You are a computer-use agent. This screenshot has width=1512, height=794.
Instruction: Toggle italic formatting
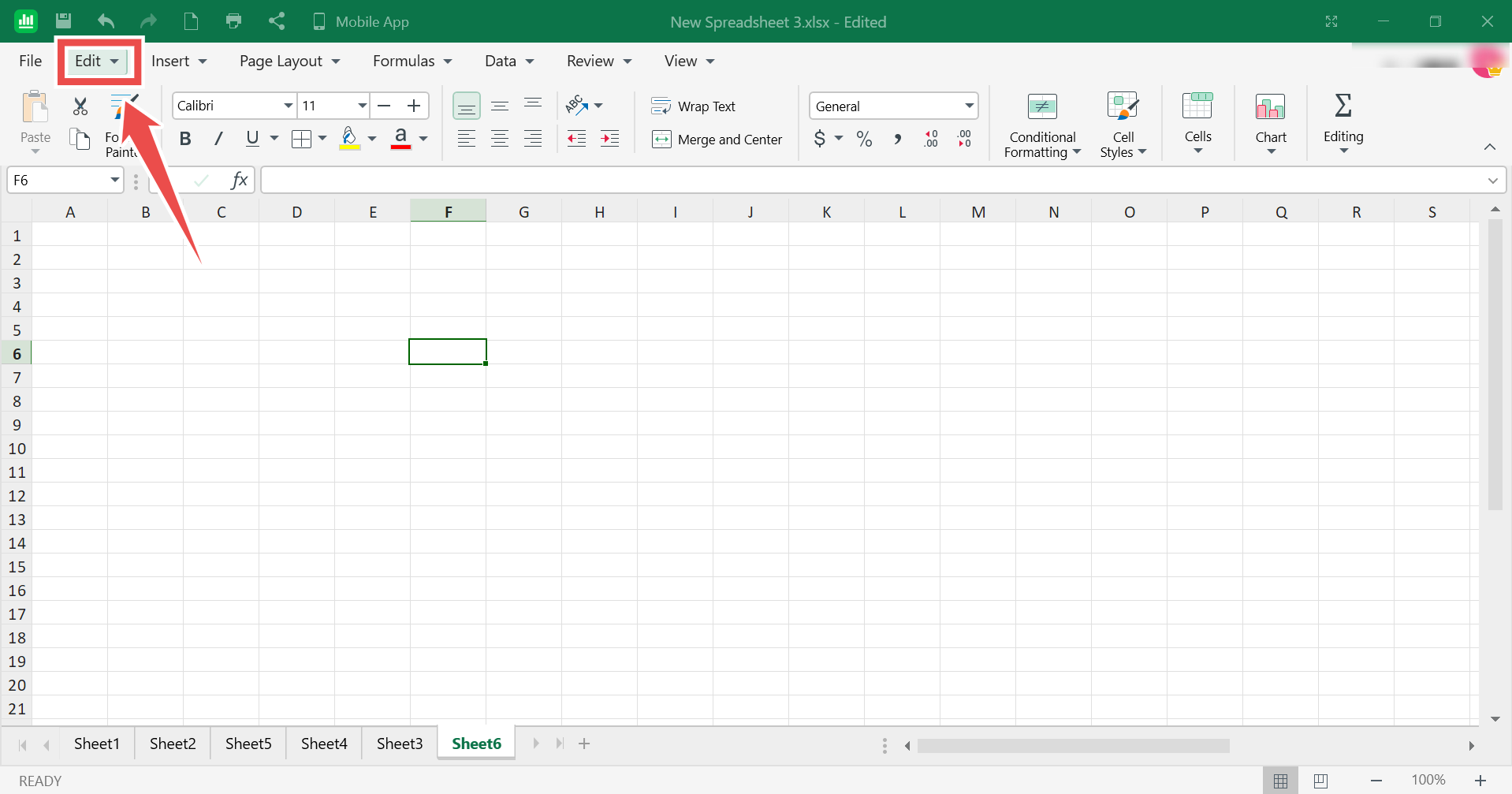(x=218, y=139)
